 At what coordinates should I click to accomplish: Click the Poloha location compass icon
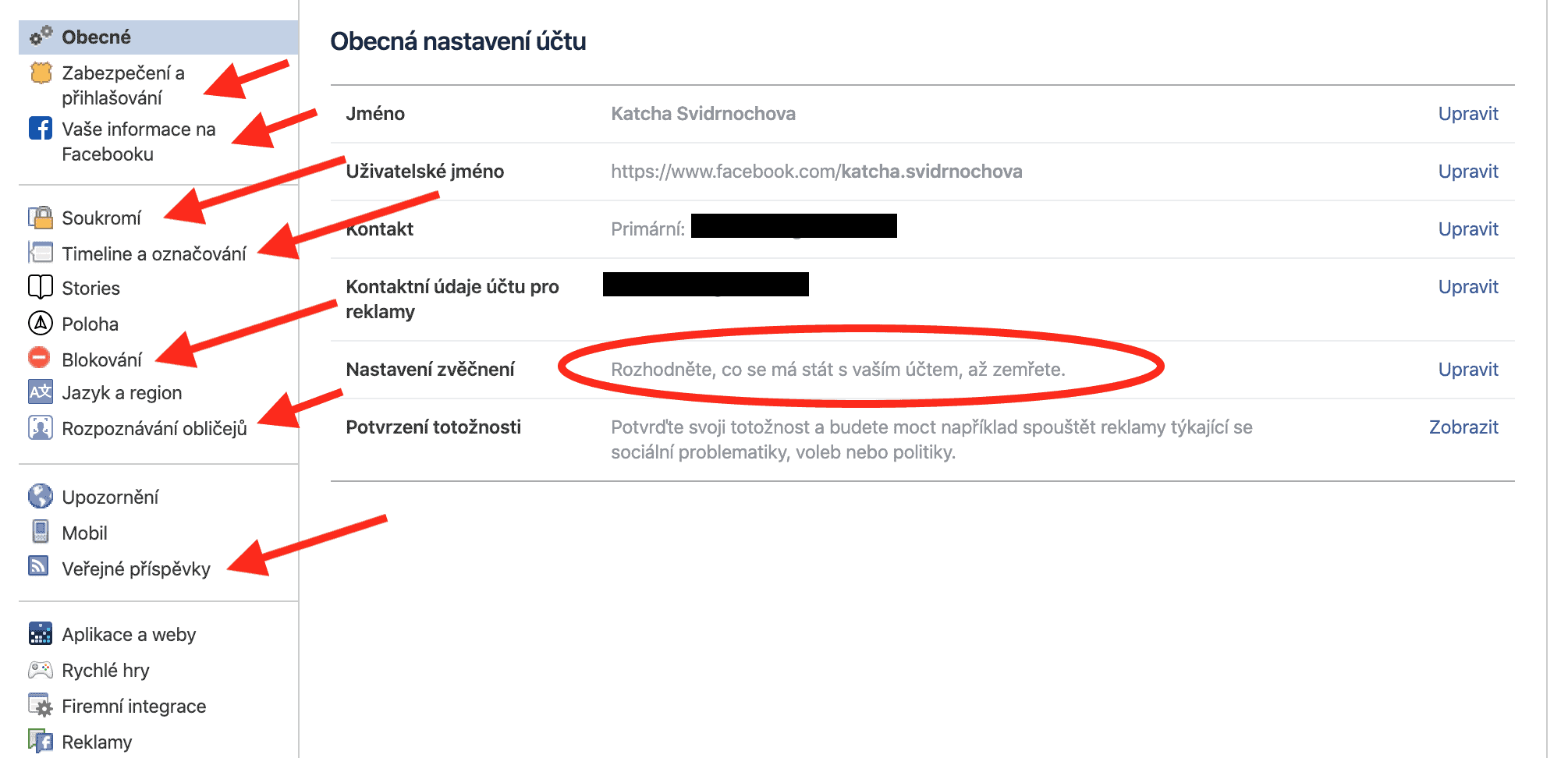(x=41, y=323)
